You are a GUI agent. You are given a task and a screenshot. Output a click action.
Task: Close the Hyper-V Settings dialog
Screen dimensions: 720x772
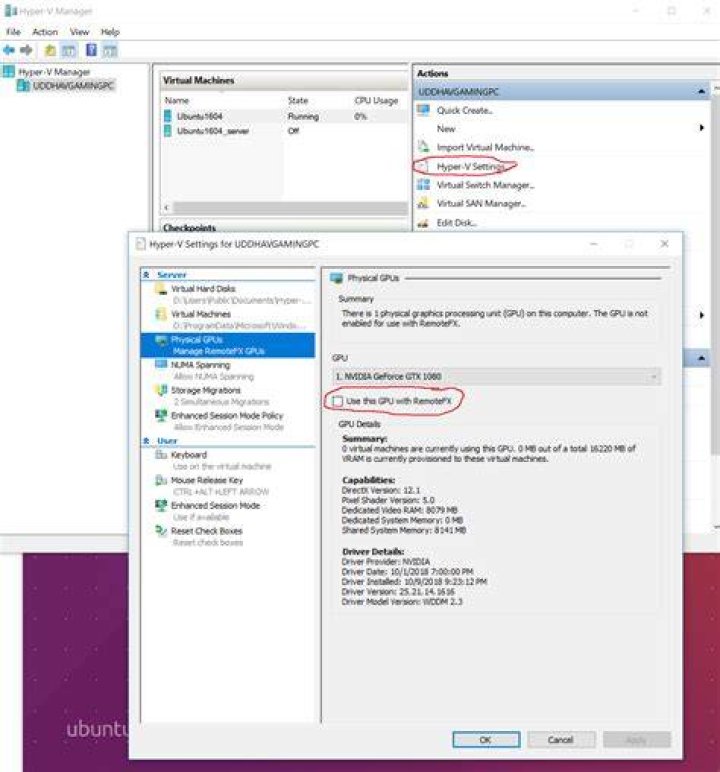(x=664, y=244)
